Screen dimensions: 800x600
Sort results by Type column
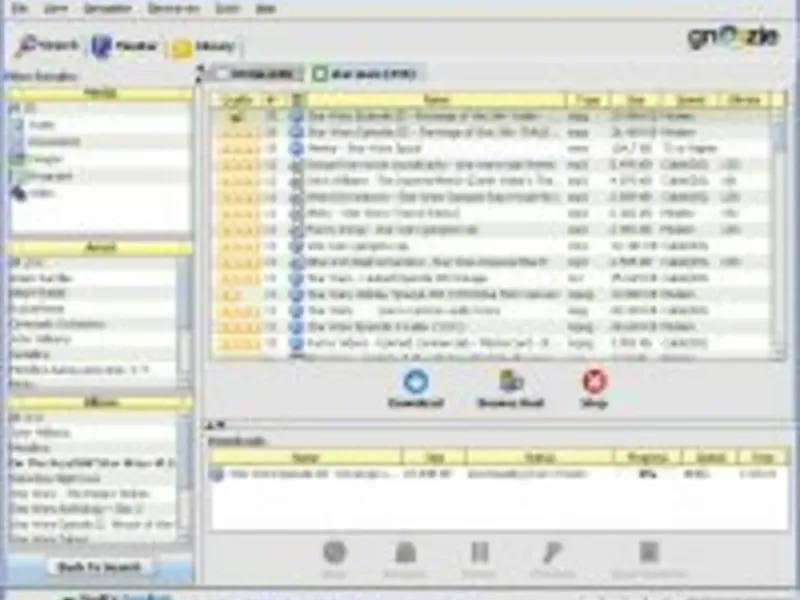(x=589, y=99)
